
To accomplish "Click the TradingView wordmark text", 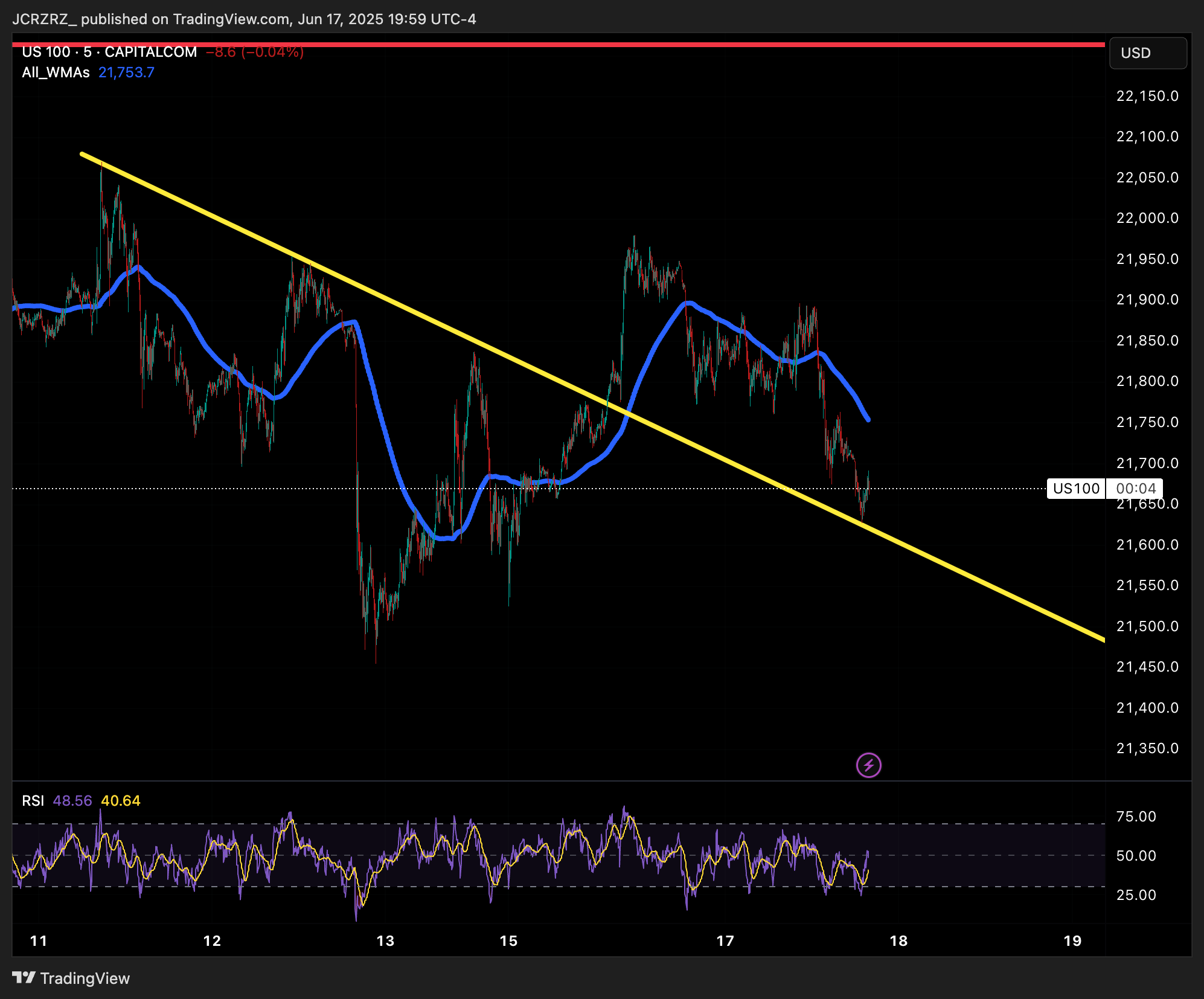I will pos(85,978).
